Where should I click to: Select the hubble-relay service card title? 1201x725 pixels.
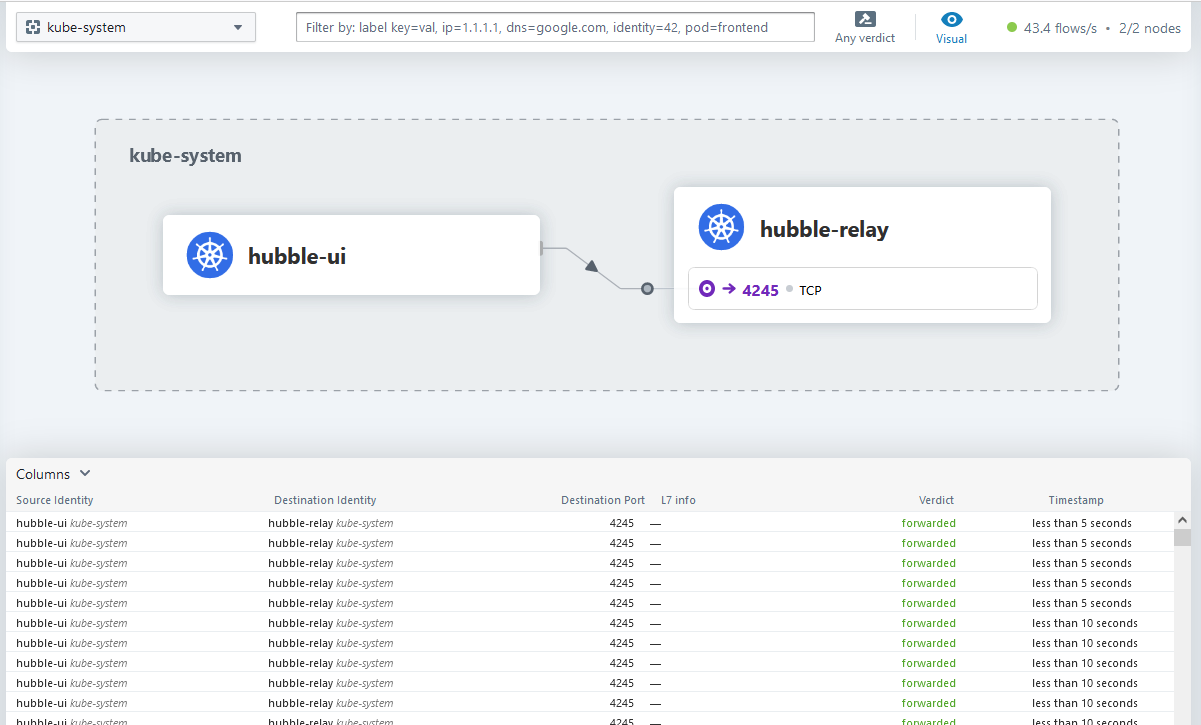click(824, 229)
